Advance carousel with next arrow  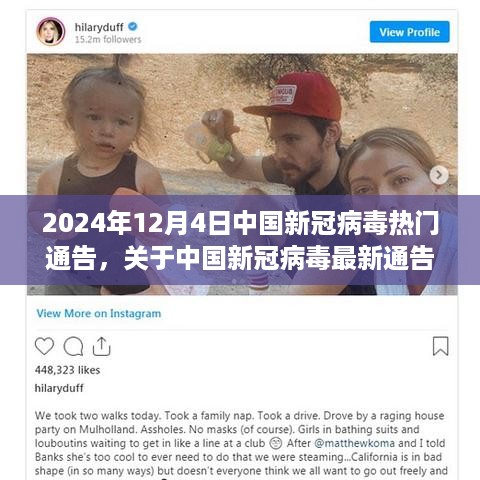coord(439,175)
